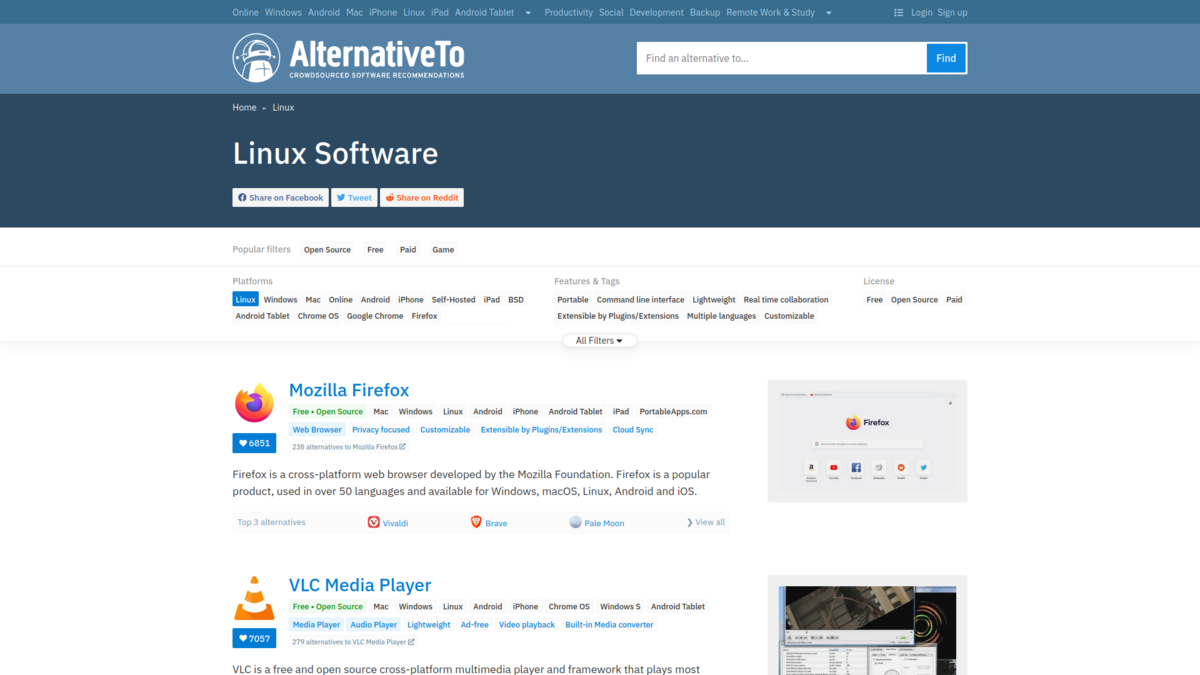This screenshot has width=1200, height=675.
Task: Enable the Windows platform filter
Action: click(x=280, y=300)
